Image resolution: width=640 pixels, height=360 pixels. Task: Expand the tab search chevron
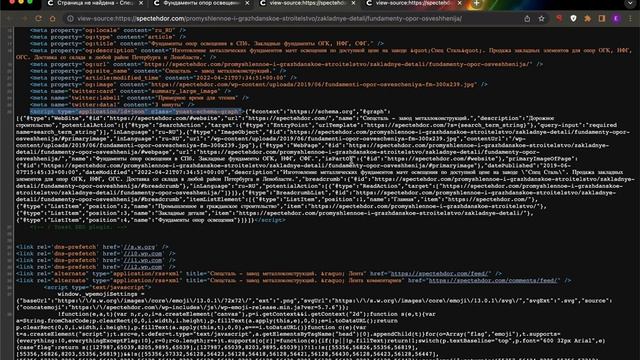(x=631, y=4)
